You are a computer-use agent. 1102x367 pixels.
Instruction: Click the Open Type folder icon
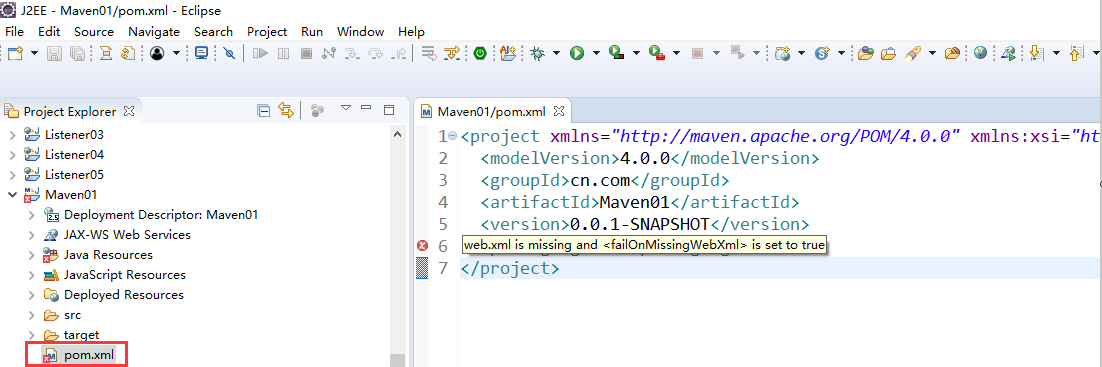click(x=866, y=53)
